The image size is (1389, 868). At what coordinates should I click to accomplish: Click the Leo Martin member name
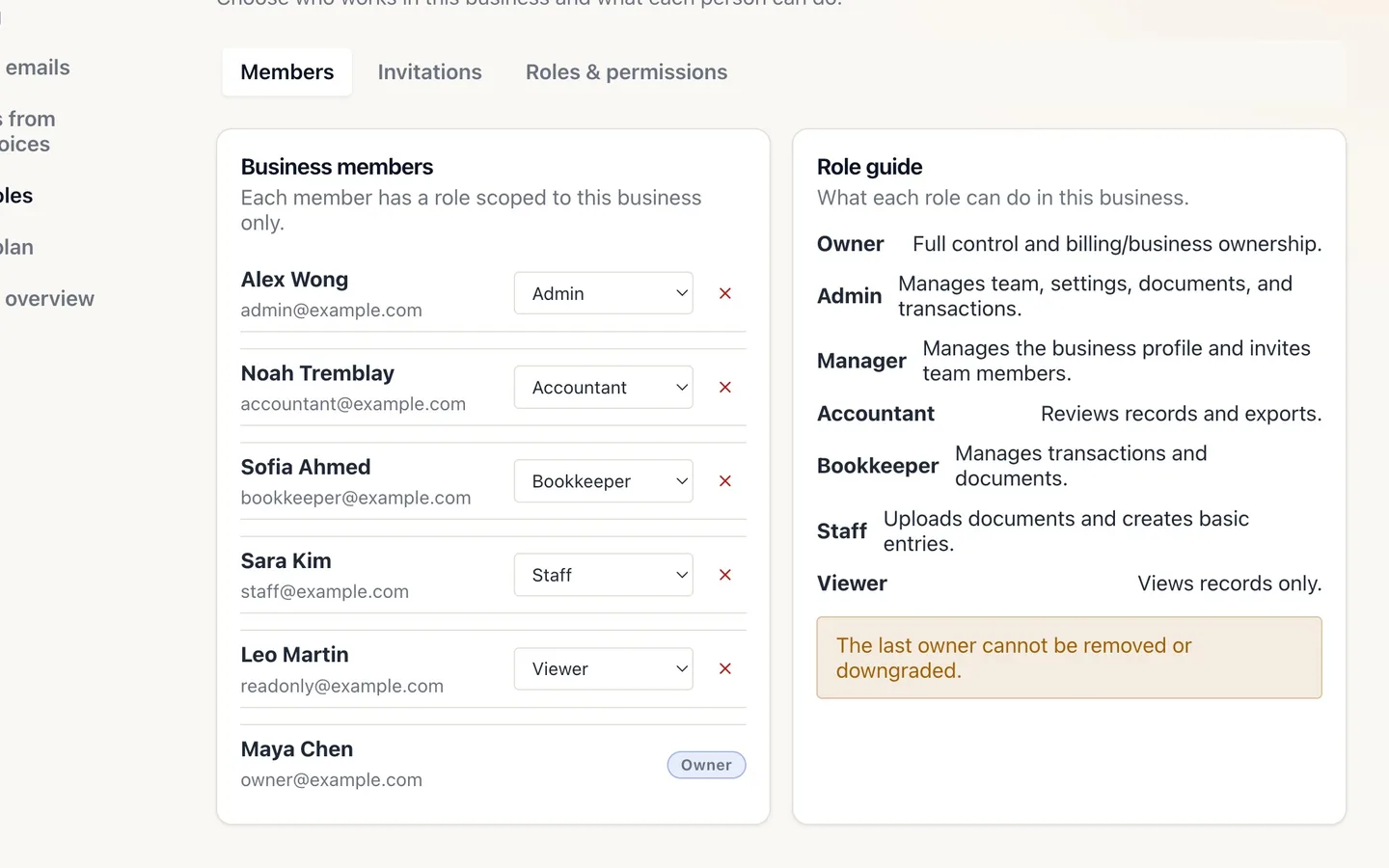[294, 655]
